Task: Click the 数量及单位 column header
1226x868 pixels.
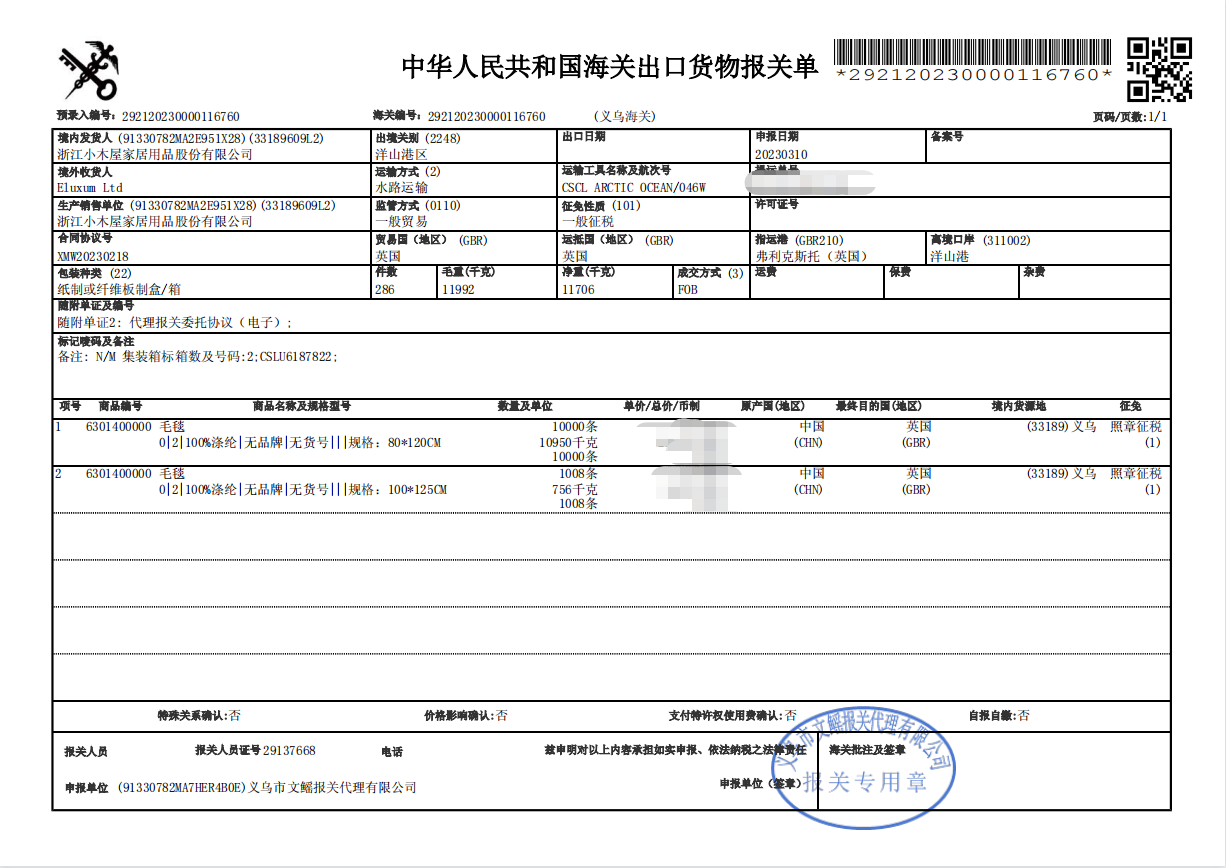Action: point(525,407)
